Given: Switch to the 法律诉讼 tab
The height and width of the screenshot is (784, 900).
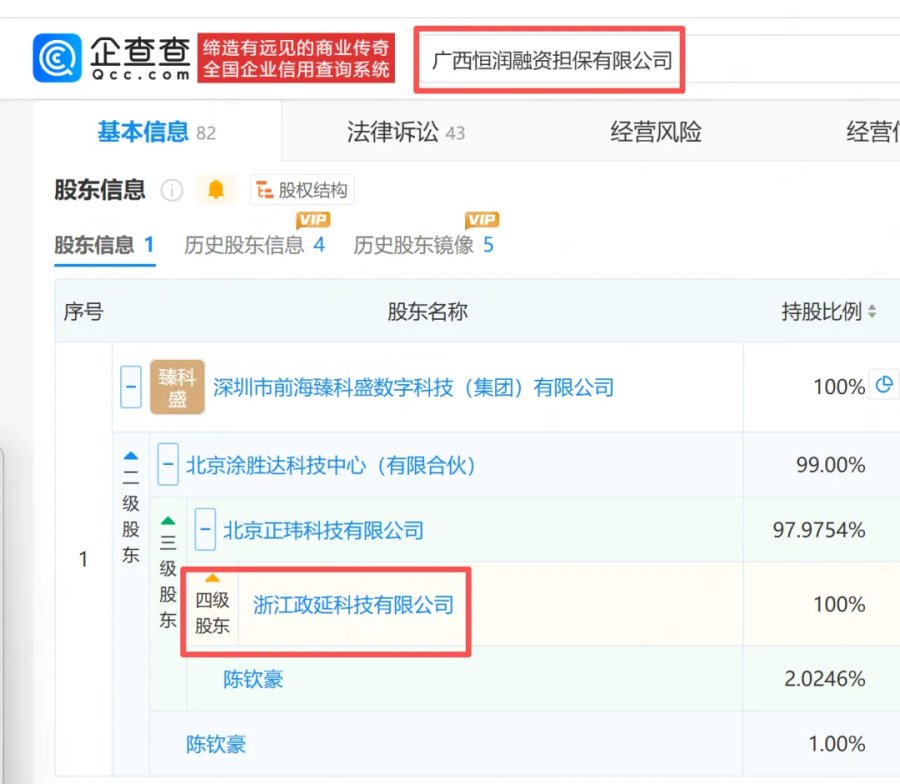Looking at the screenshot, I should 405,132.
